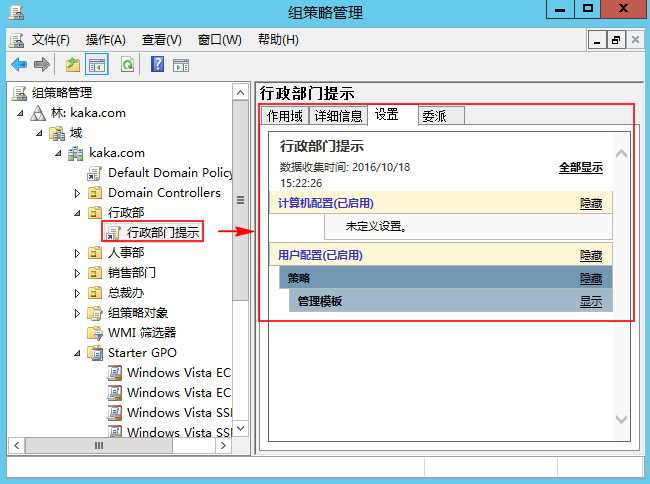Select WMI 筛选器 in the tree
The height and width of the screenshot is (484, 650).
[x=142, y=333]
